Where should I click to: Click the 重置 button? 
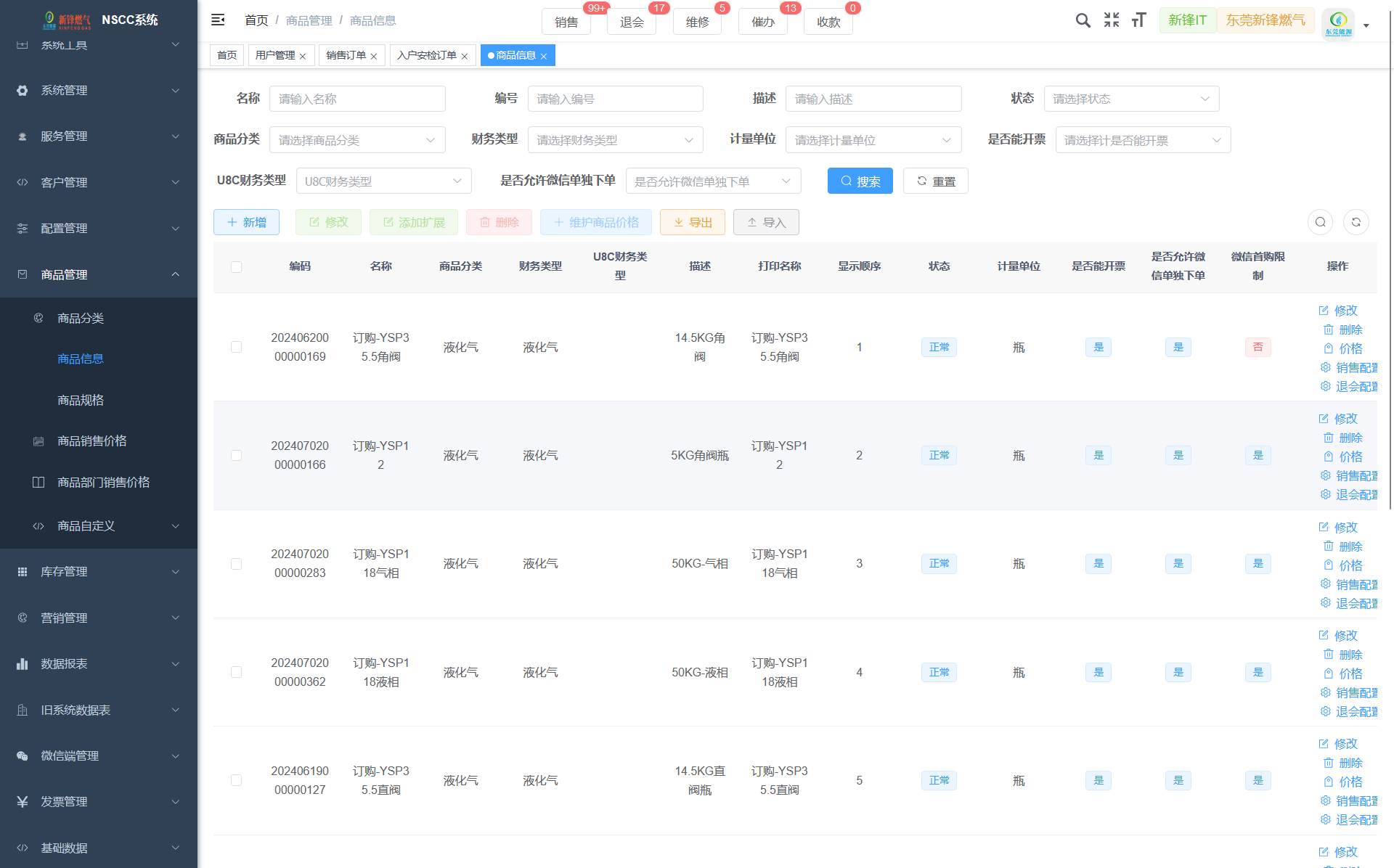click(x=935, y=181)
